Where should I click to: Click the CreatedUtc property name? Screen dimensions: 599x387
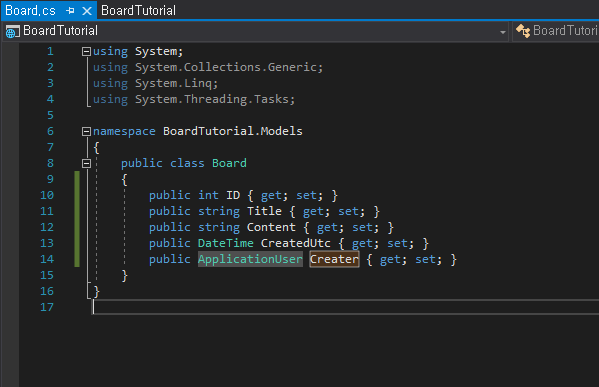[296, 243]
